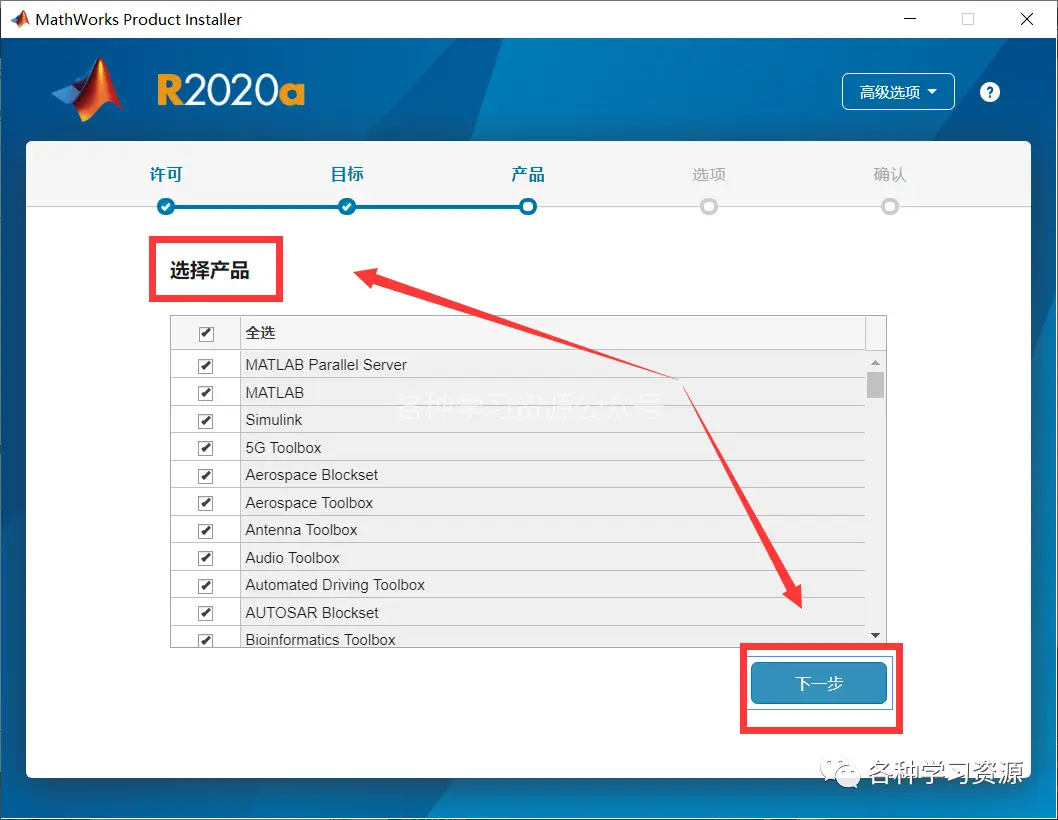Toggle the Simulink checkbox
The height and width of the screenshot is (820, 1058).
pos(206,420)
